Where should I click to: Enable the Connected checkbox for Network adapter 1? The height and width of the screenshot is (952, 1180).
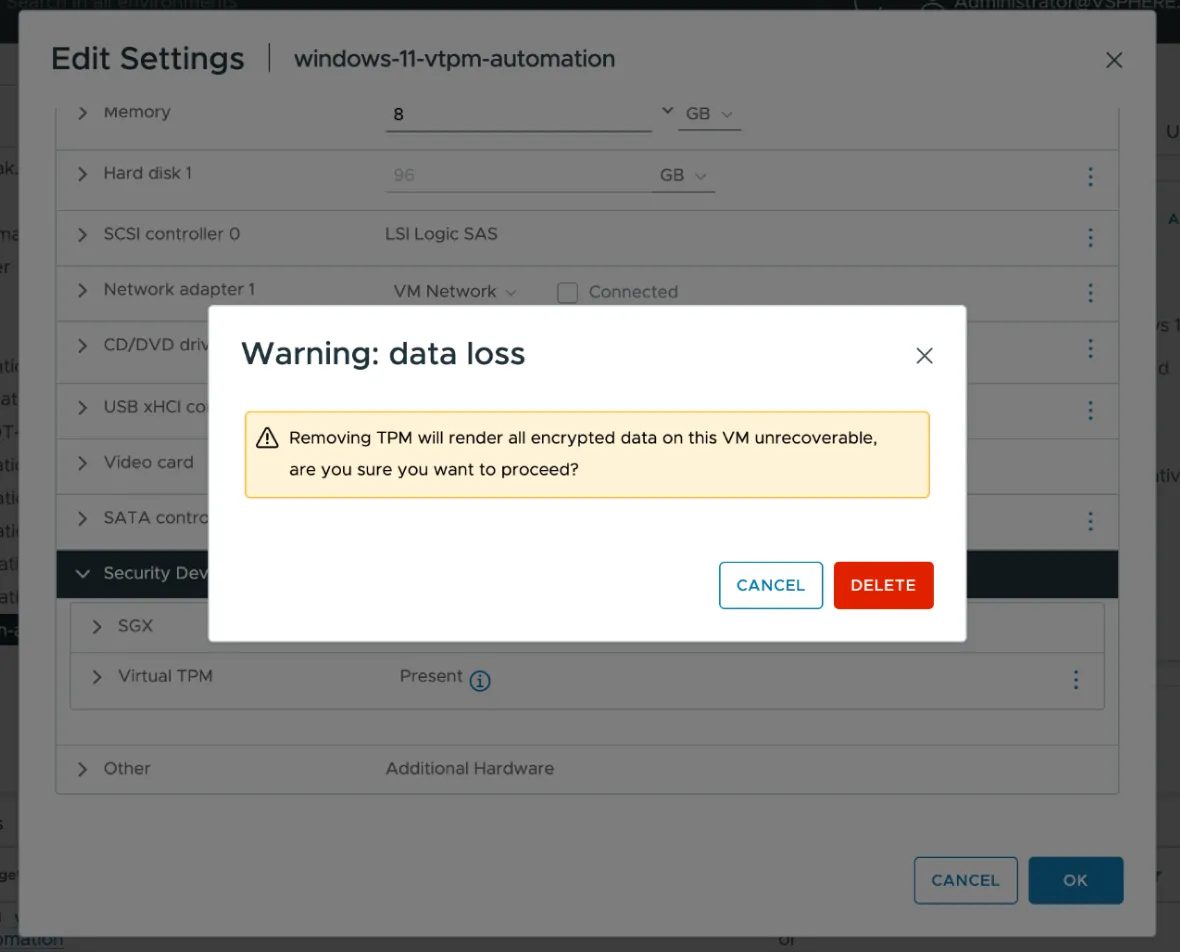(x=567, y=292)
